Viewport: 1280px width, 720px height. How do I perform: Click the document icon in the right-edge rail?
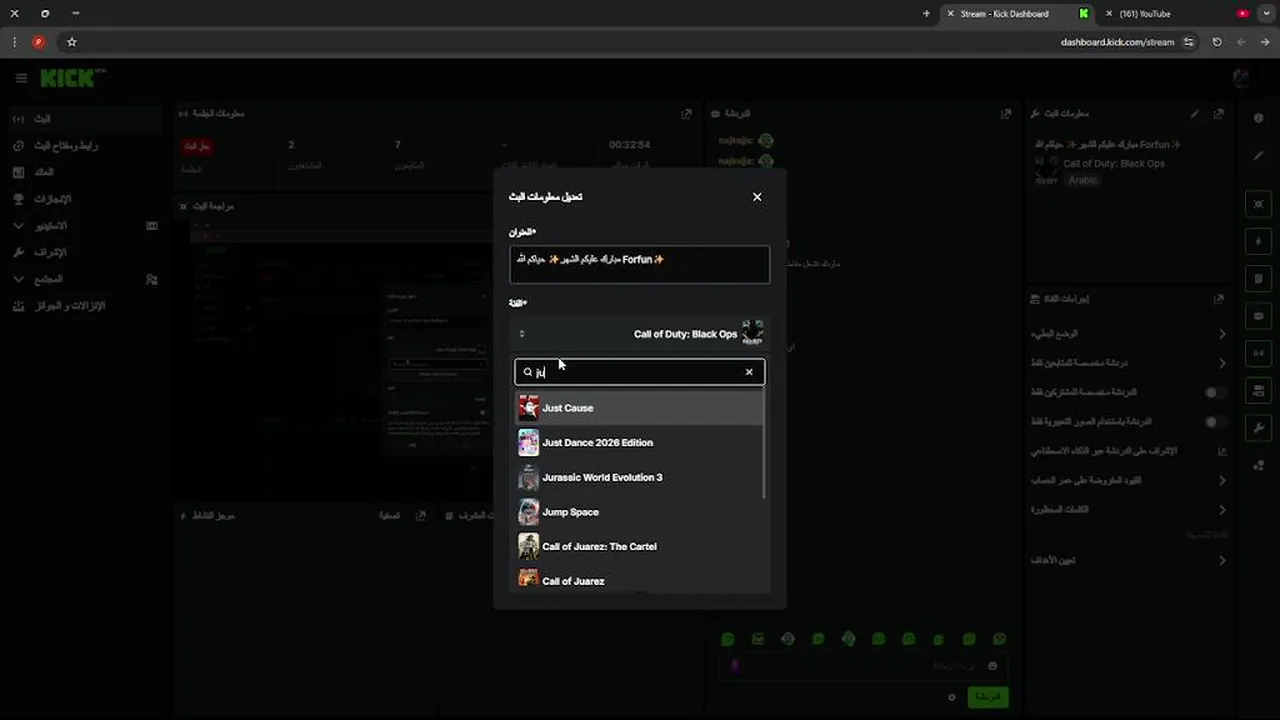pyautogui.click(x=1258, y=279)
